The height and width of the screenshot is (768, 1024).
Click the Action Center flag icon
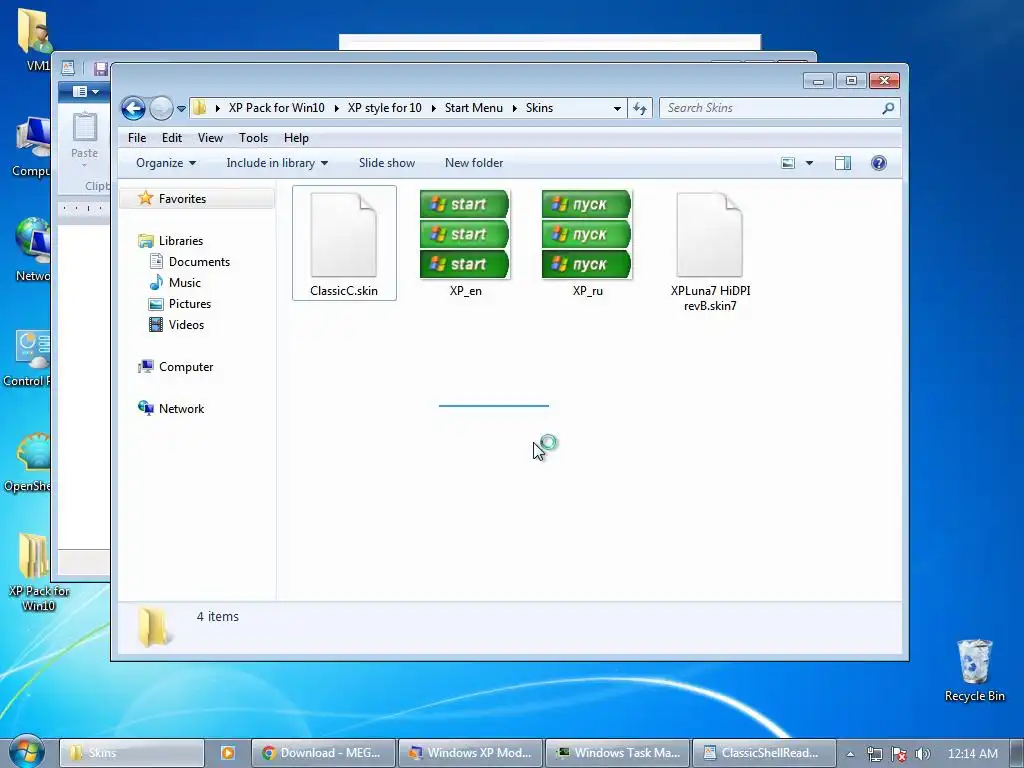click(x=899, y=754)
